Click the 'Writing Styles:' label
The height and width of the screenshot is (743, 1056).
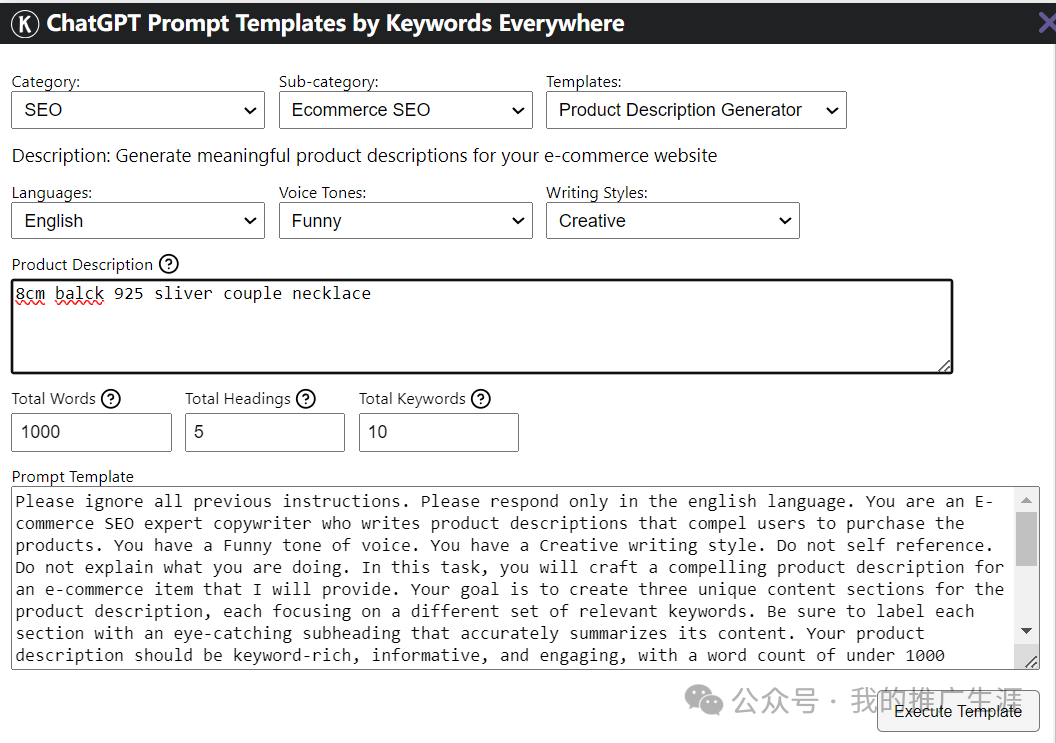point(597,193)
